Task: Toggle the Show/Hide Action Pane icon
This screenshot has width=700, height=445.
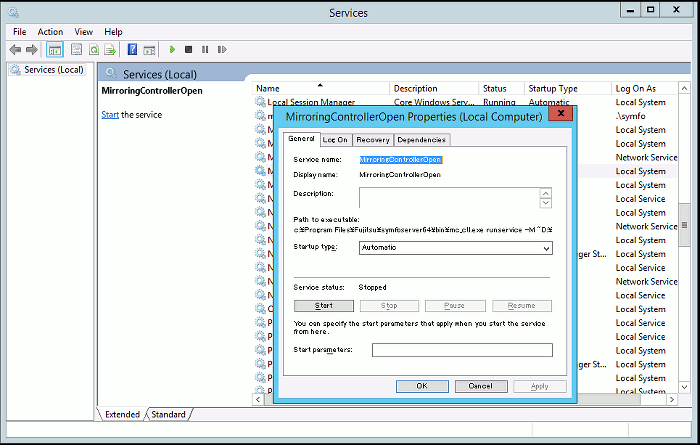Action: click(x=149, y=50)
